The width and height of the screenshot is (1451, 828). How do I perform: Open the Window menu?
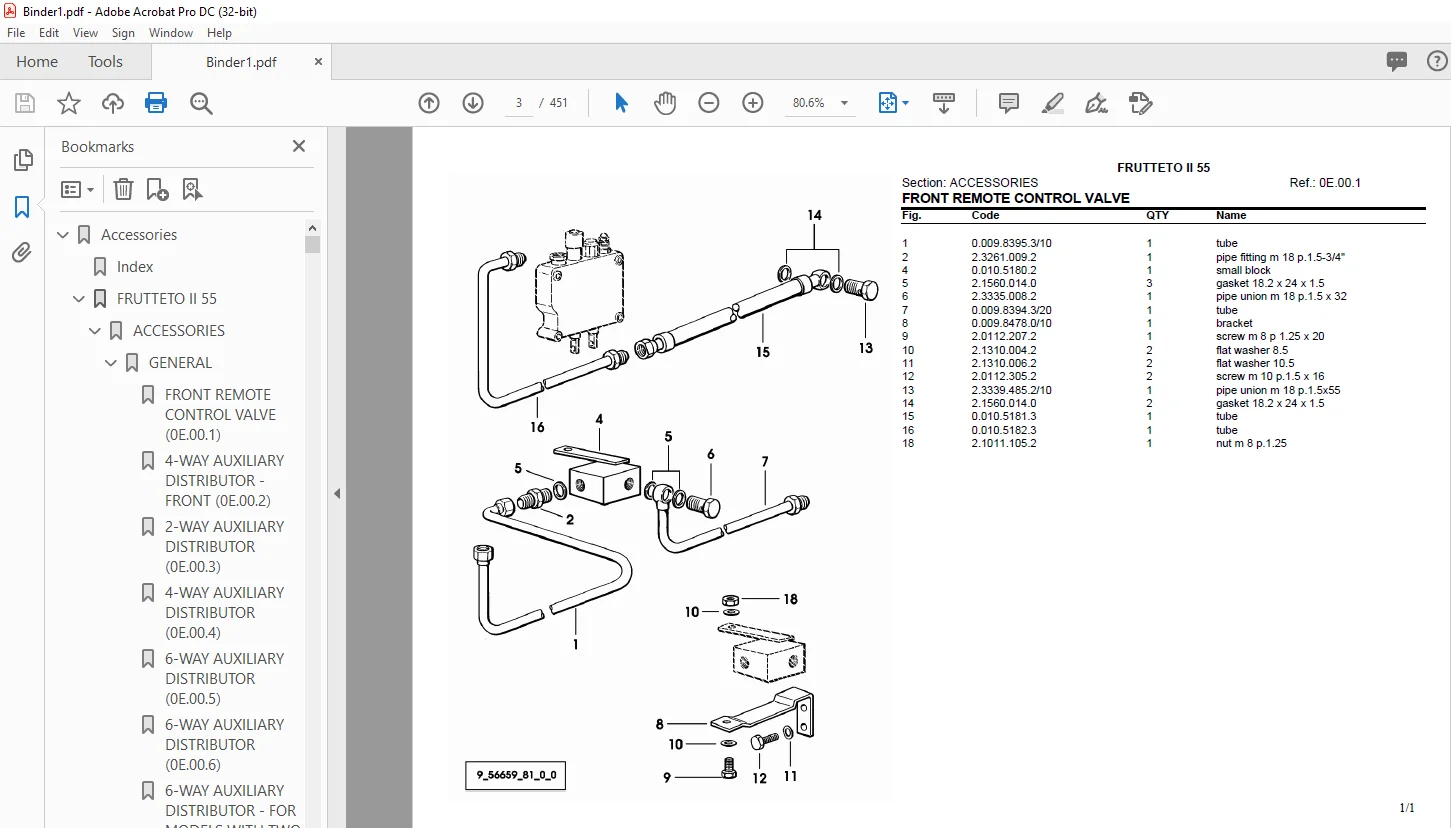tap(171, 33)
